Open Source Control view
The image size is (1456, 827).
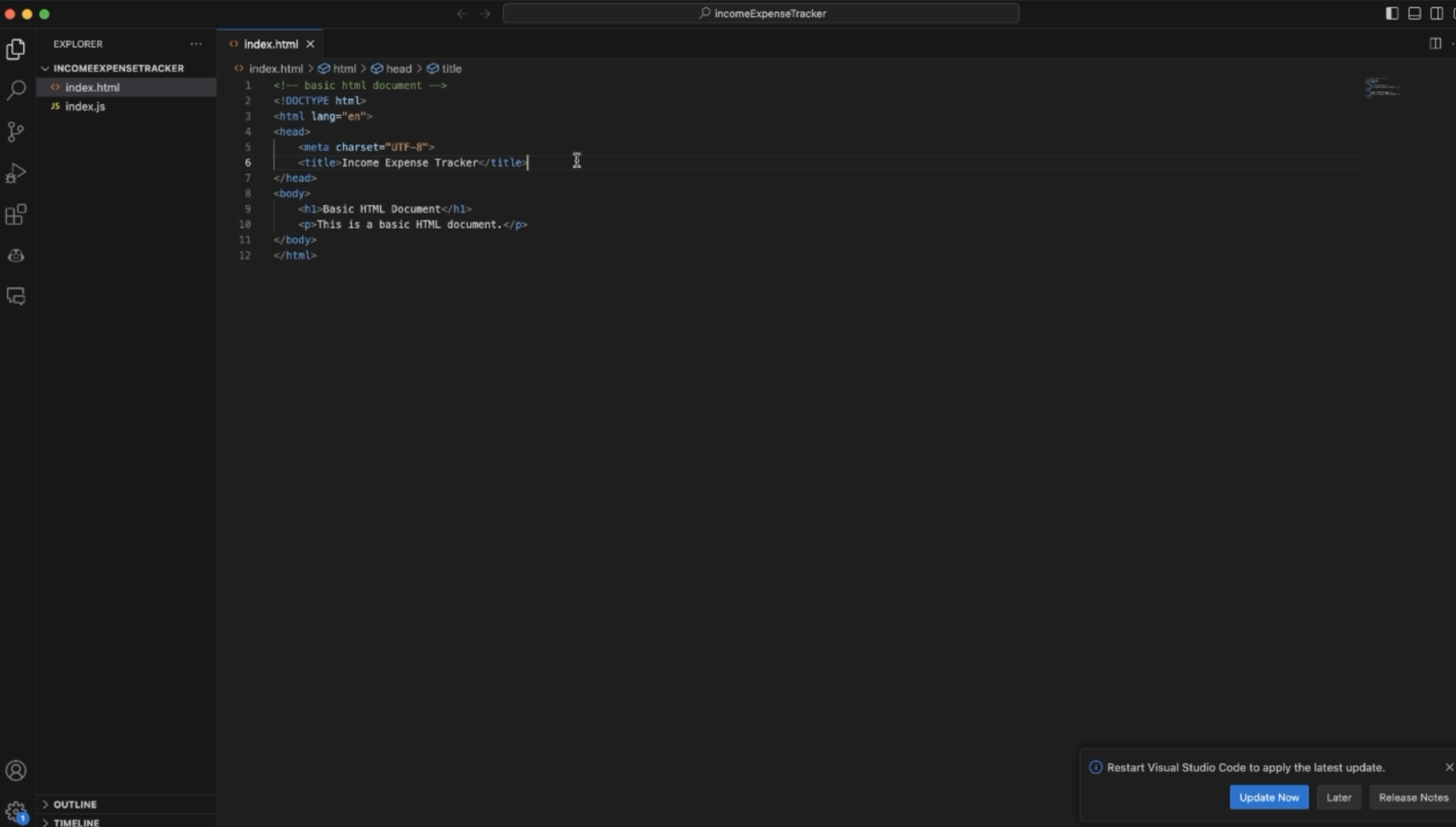point(16,131)
